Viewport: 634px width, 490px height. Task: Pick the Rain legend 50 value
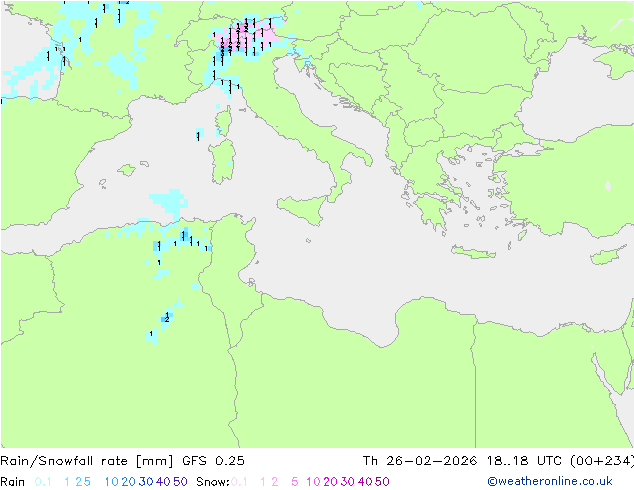180,482
